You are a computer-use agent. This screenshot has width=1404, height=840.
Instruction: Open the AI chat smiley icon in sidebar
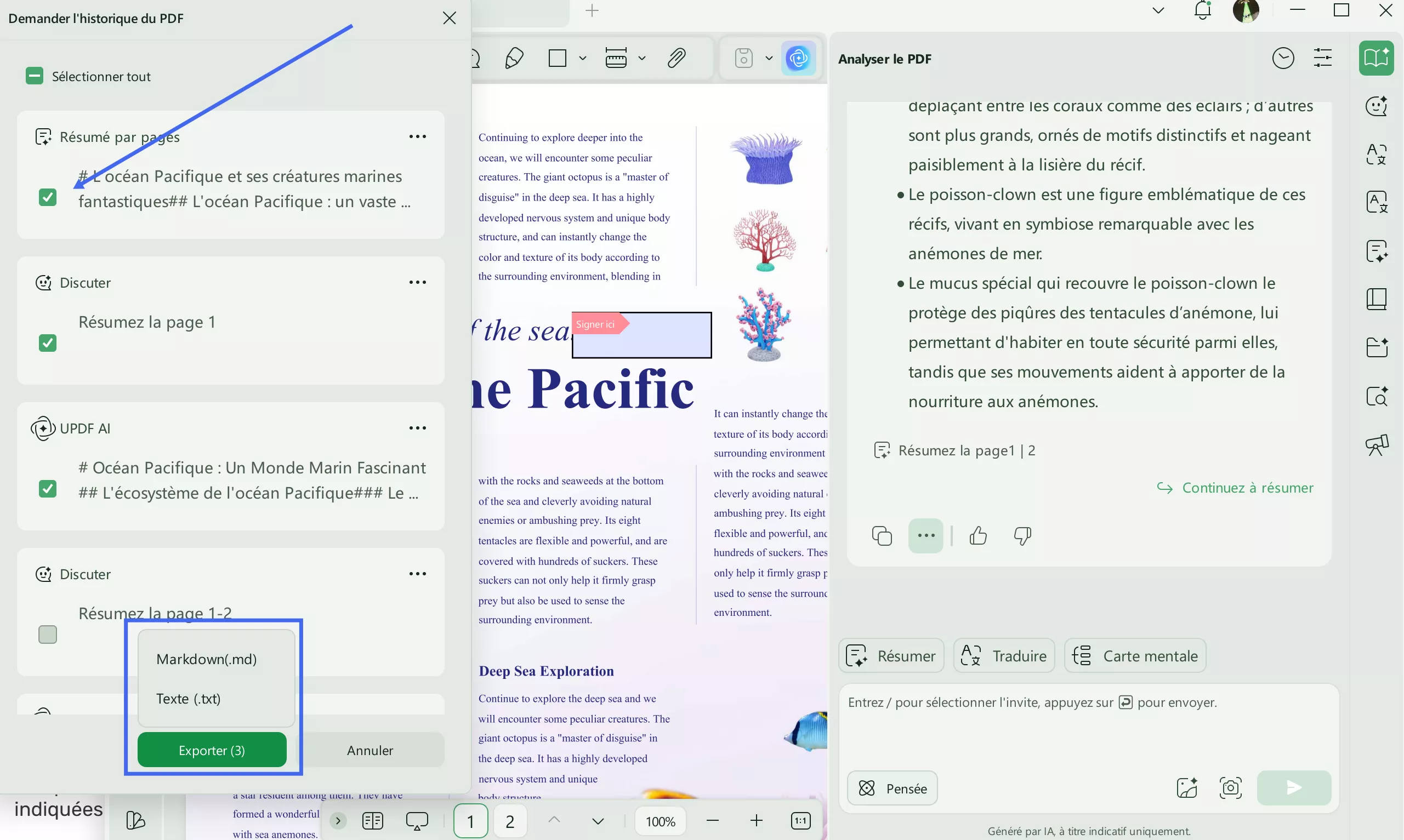pos(1377,106)
